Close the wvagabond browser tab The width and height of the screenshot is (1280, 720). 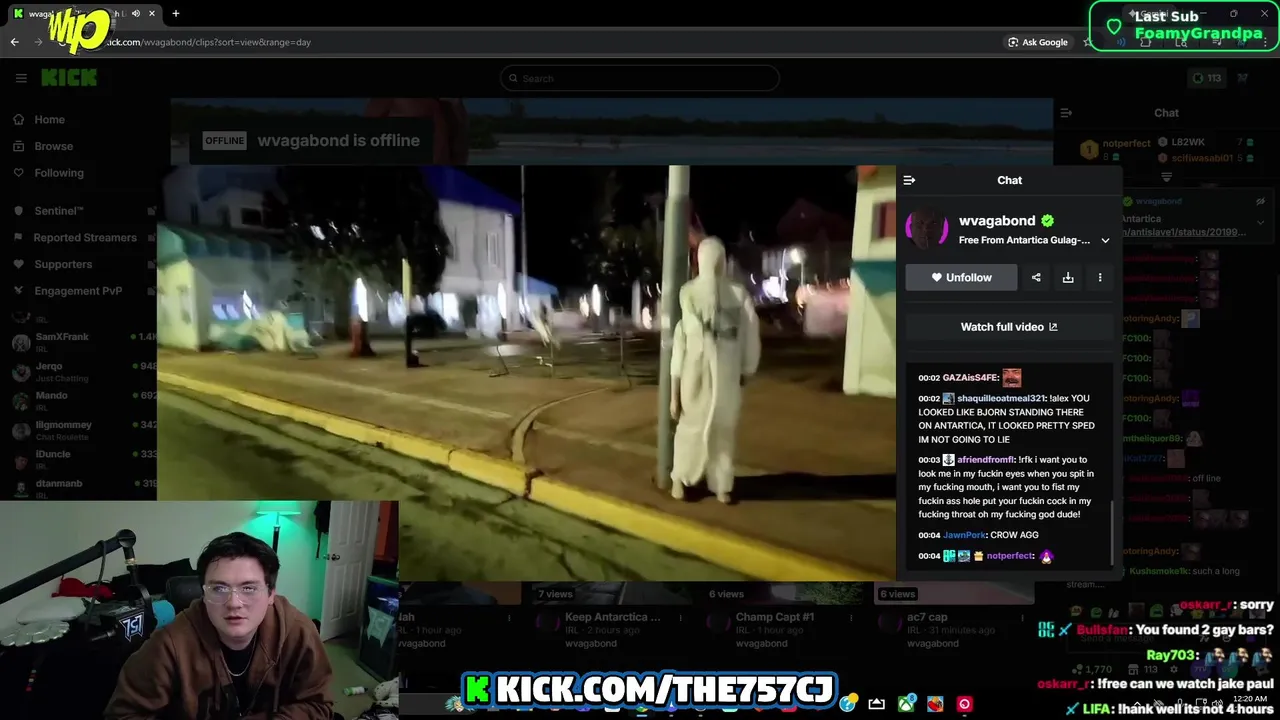(152, 14)
